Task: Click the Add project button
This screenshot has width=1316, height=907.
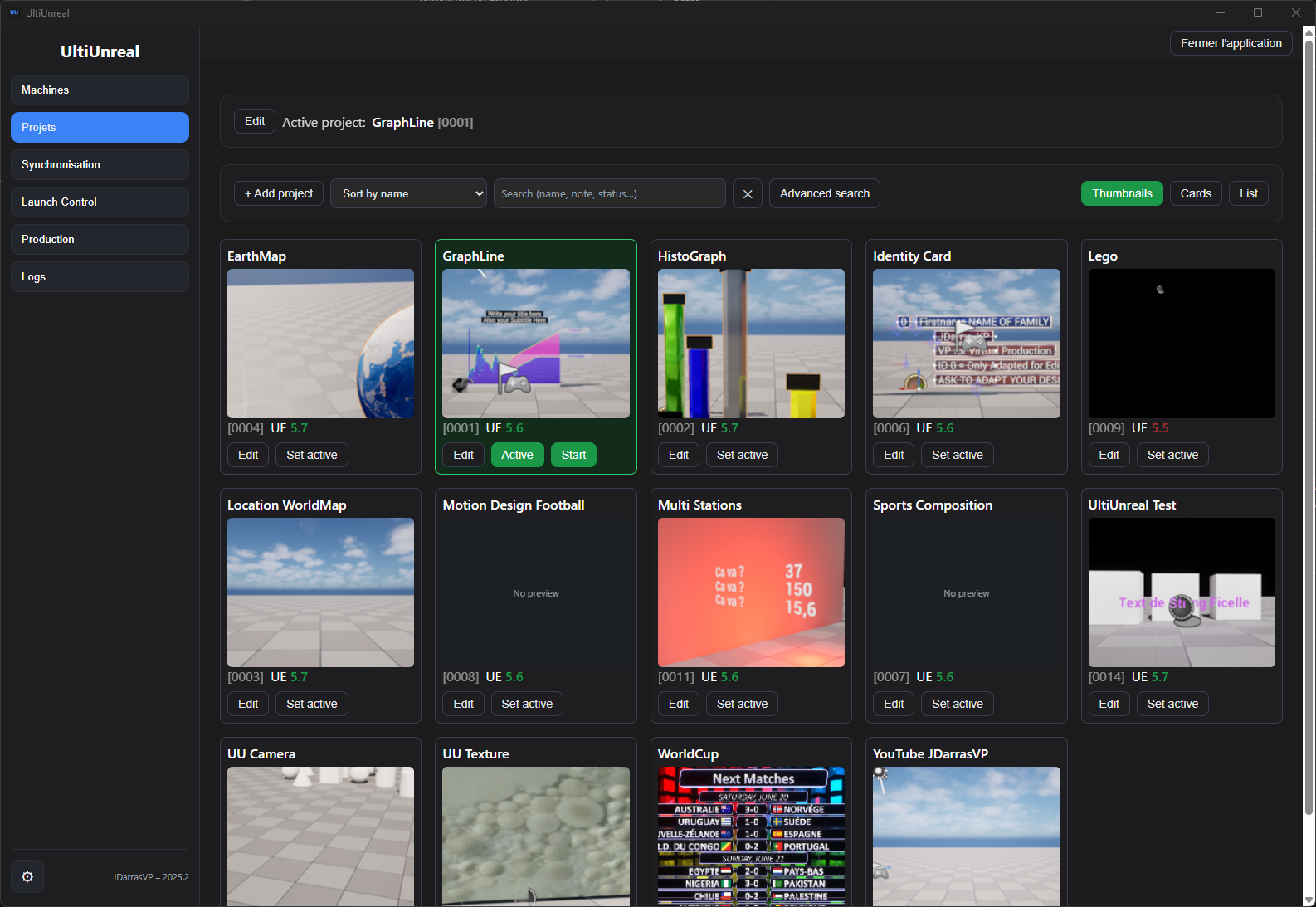Action: click(x=279, y=193)
